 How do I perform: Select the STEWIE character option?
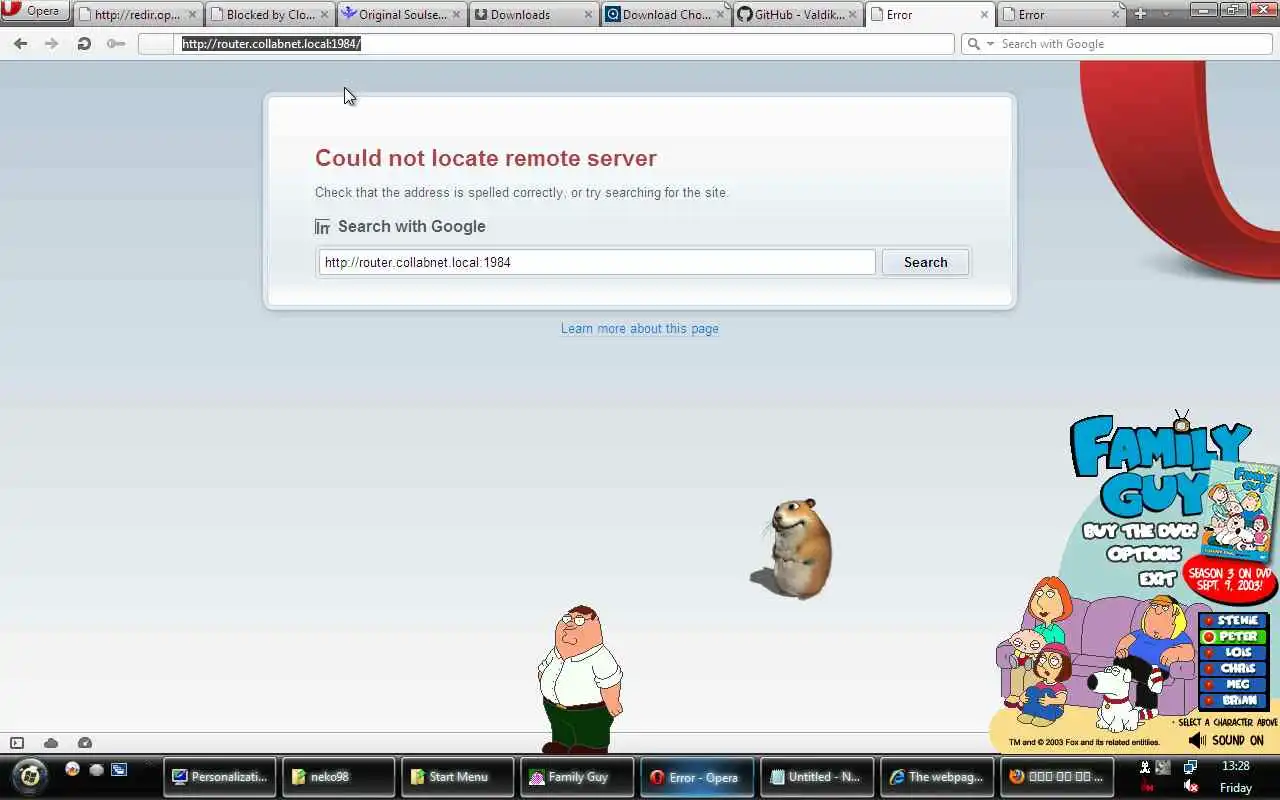coord(1232,620)
